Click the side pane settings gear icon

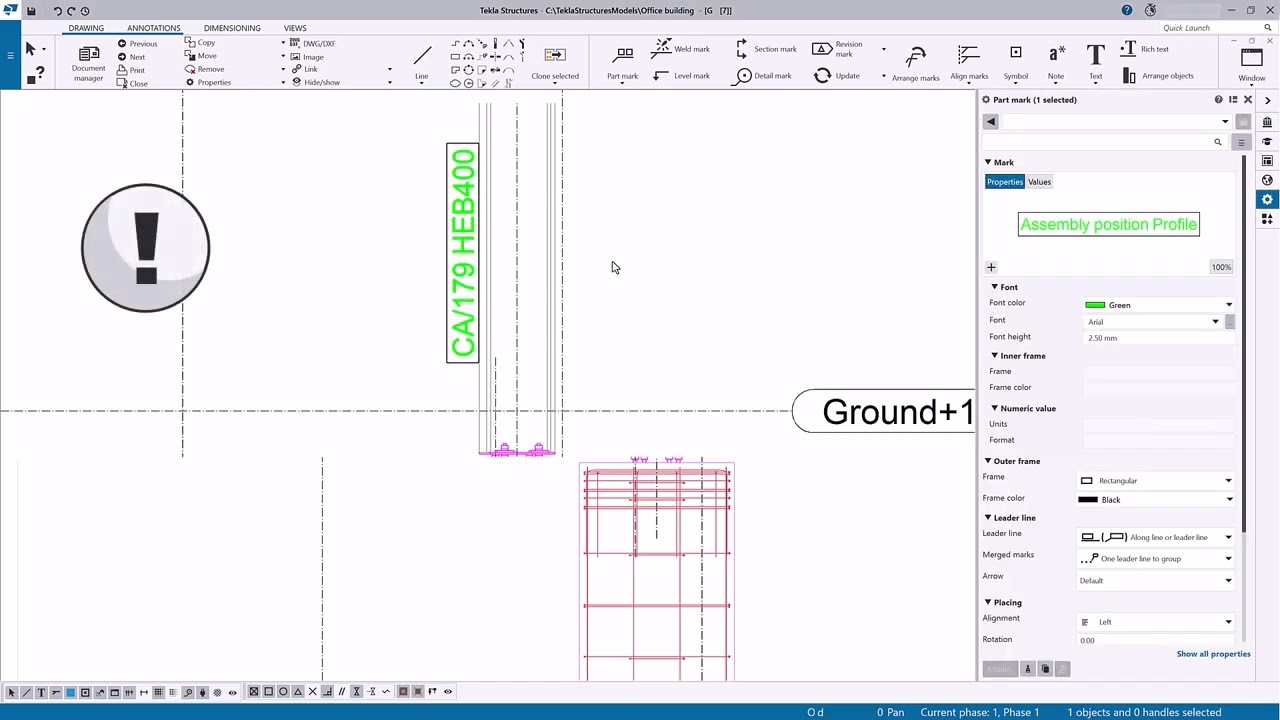click(1267, 200)
